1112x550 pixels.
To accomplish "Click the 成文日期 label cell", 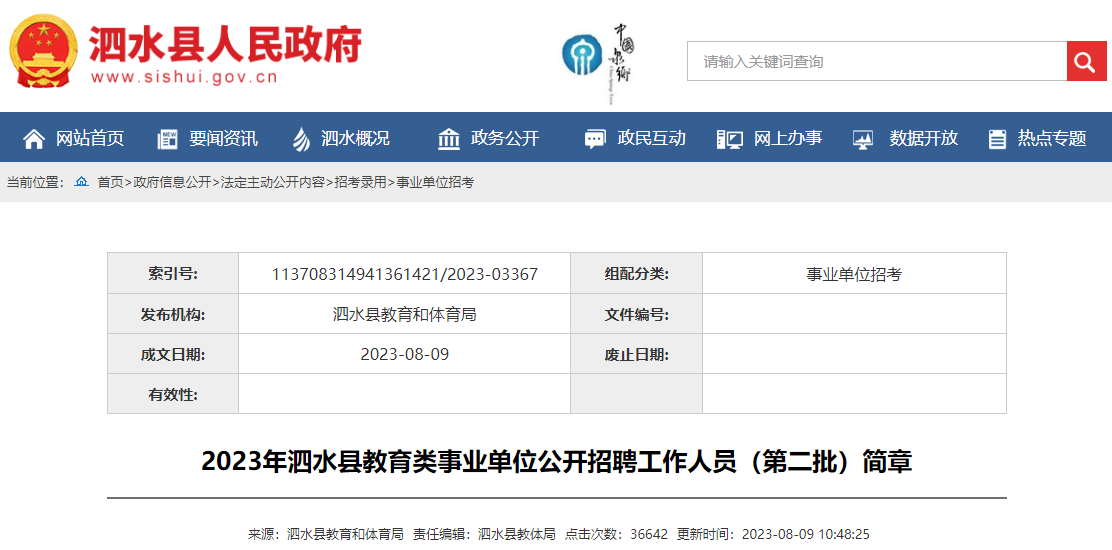I will (x=173, y=354).
